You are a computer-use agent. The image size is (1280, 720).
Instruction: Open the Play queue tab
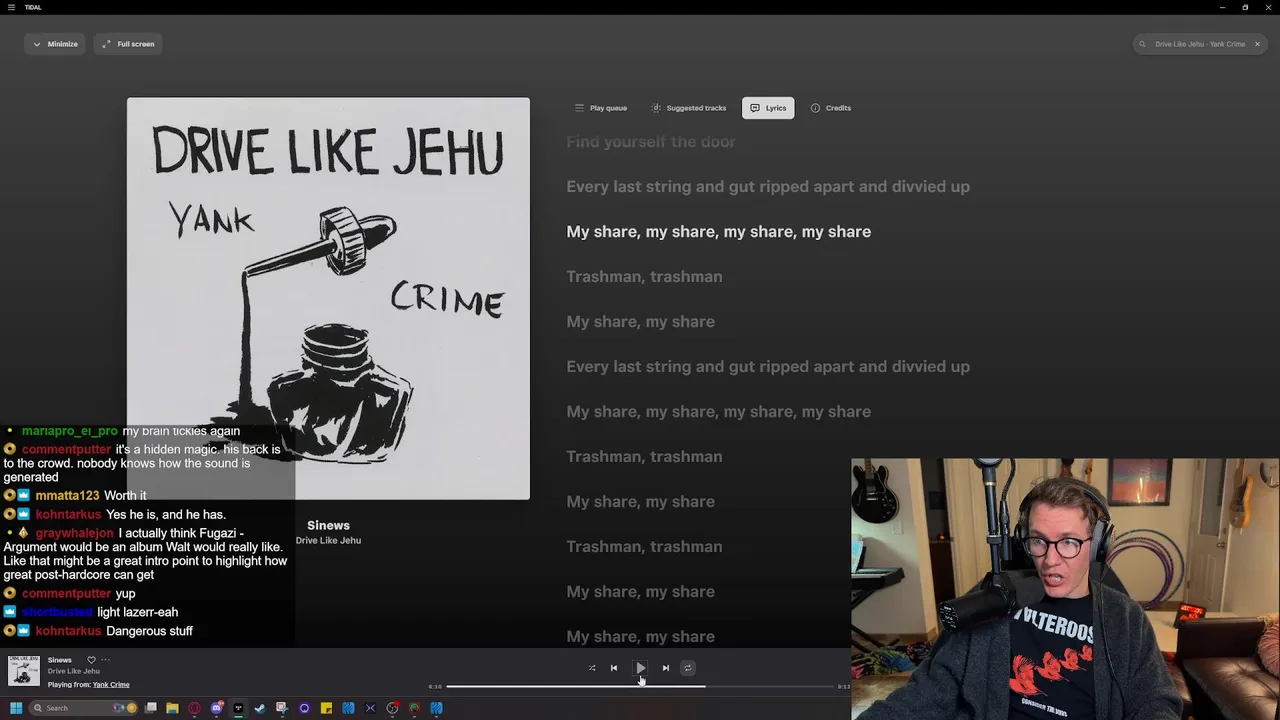coord(601,108)
